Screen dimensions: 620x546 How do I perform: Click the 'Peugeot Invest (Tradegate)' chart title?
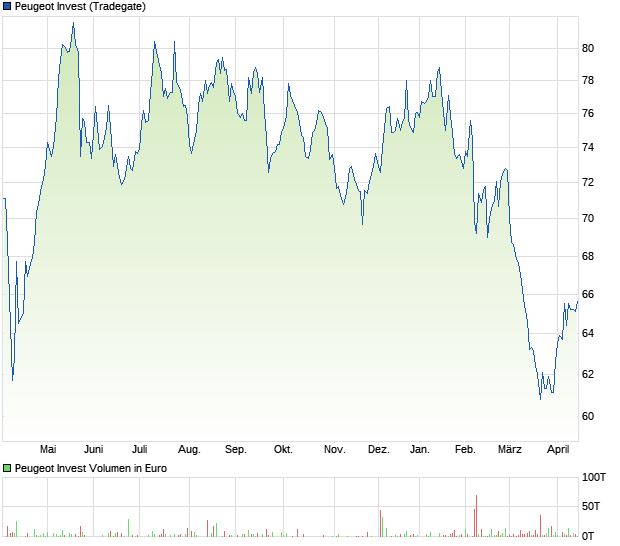[x=80, y=7]
